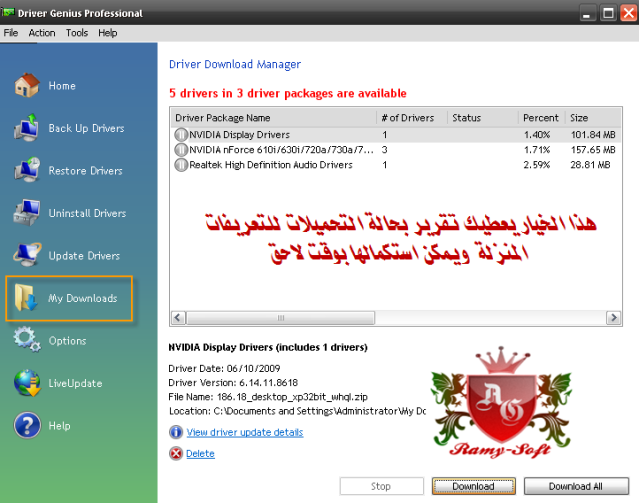
Task: Click the horizontal scrollbar thumb
Action: tap(280, 318)
